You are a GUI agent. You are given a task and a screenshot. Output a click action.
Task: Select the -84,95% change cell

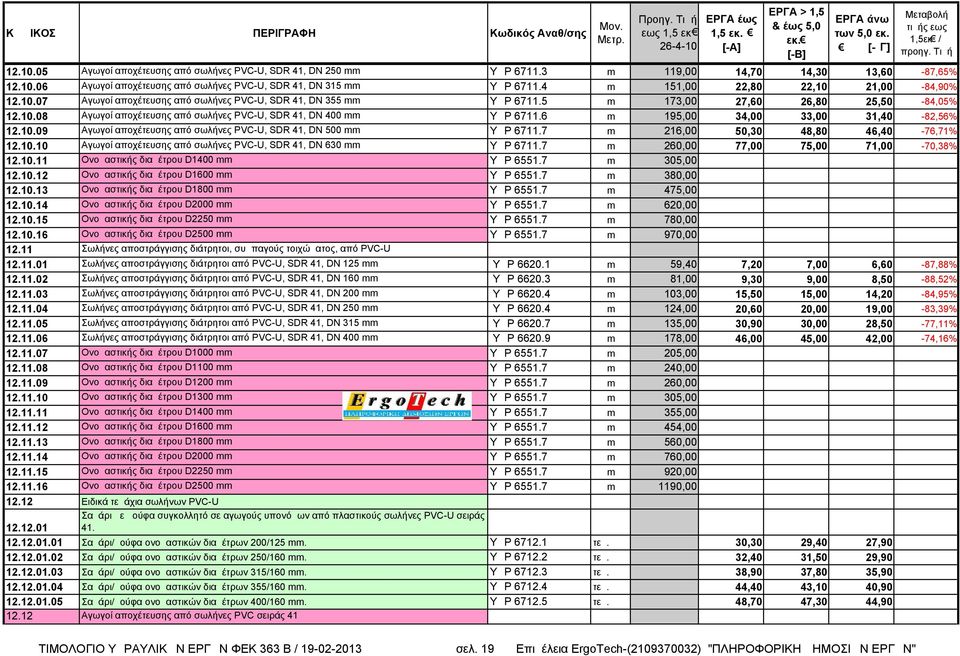tap(939, 294)
